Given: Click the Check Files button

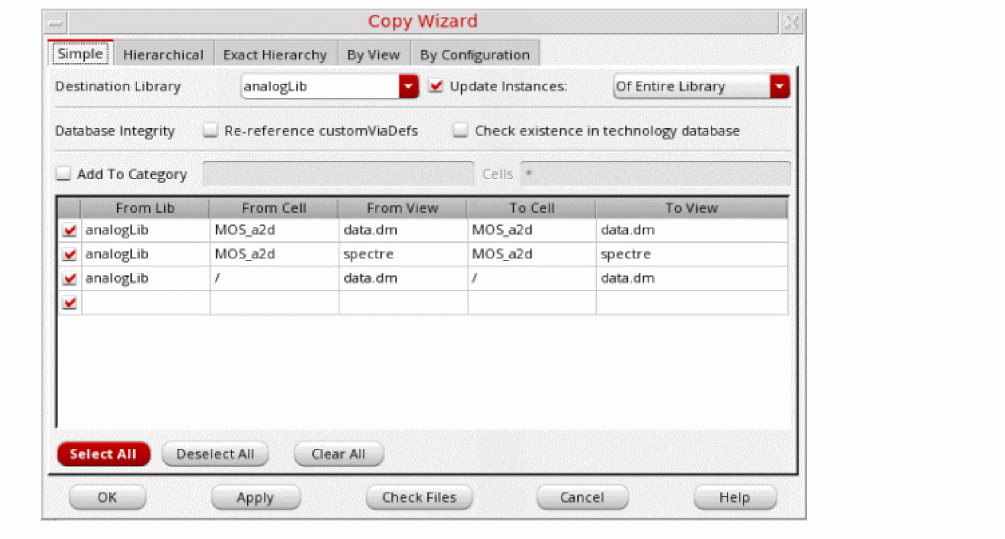Looking at the screenshot, I should (419, 497).
